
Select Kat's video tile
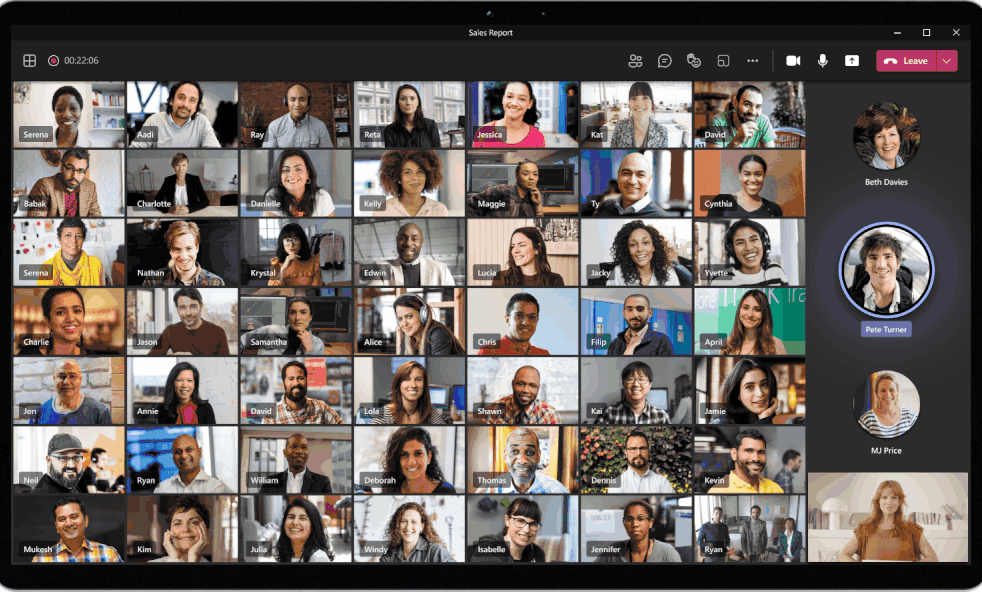click(x=636, y=114)
